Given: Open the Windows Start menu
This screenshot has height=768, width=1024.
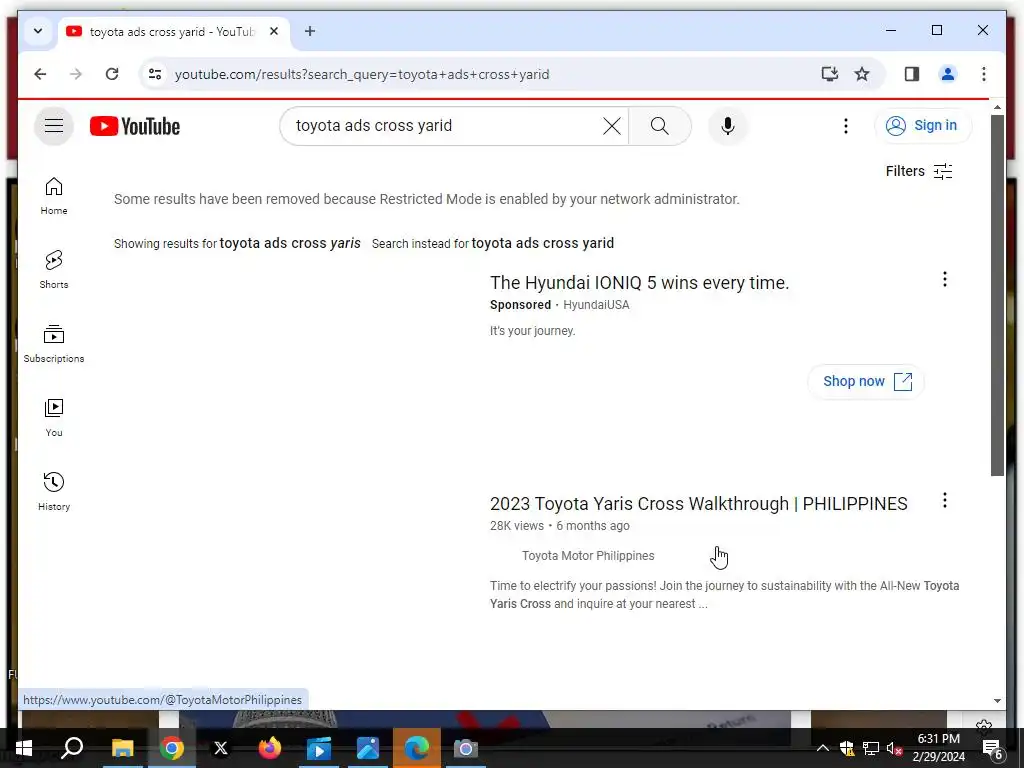Looking at the screenshot, I should coord(24,748).
